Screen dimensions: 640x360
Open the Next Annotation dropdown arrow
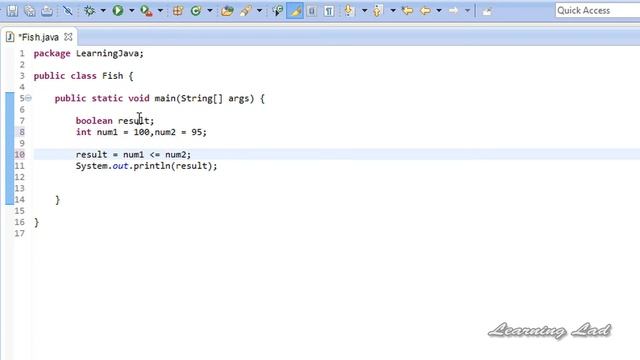click(364, 11)
